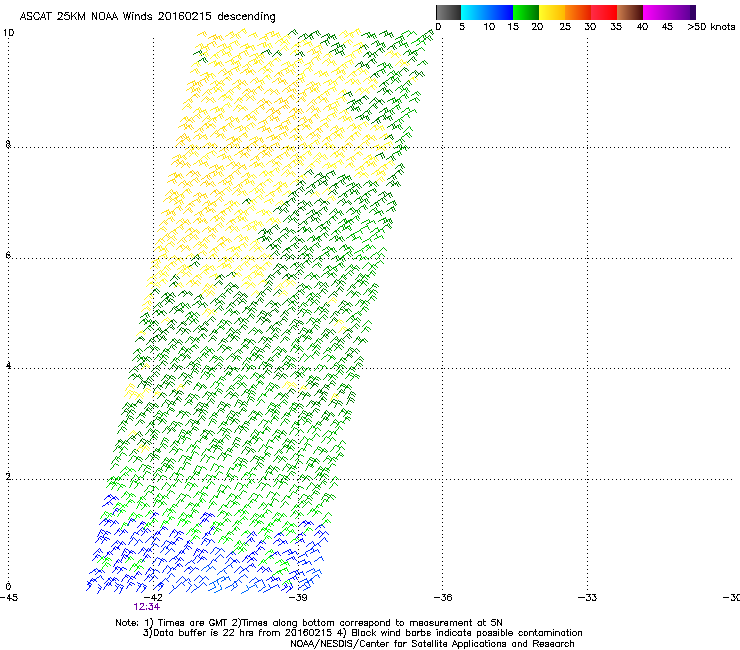Click the purple '12:34' time stamp
740x650 pixels.
point(146,607)
